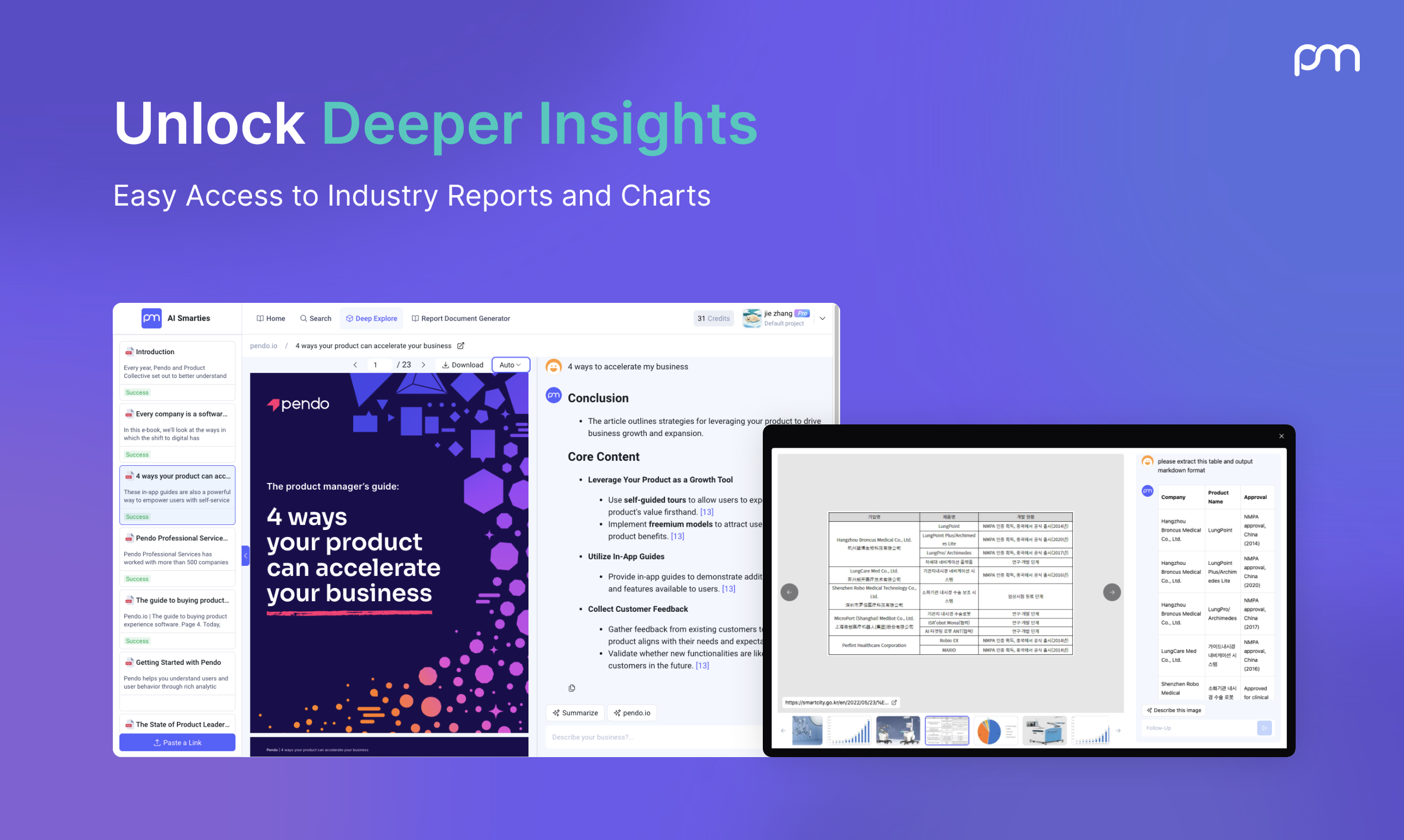Click the pendo.io breadcrumb link

coord(264,345)
